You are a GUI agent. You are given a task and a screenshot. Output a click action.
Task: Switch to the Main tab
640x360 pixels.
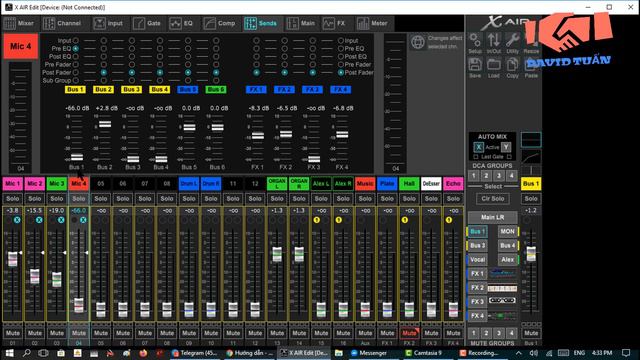click(x=301, y=23)
